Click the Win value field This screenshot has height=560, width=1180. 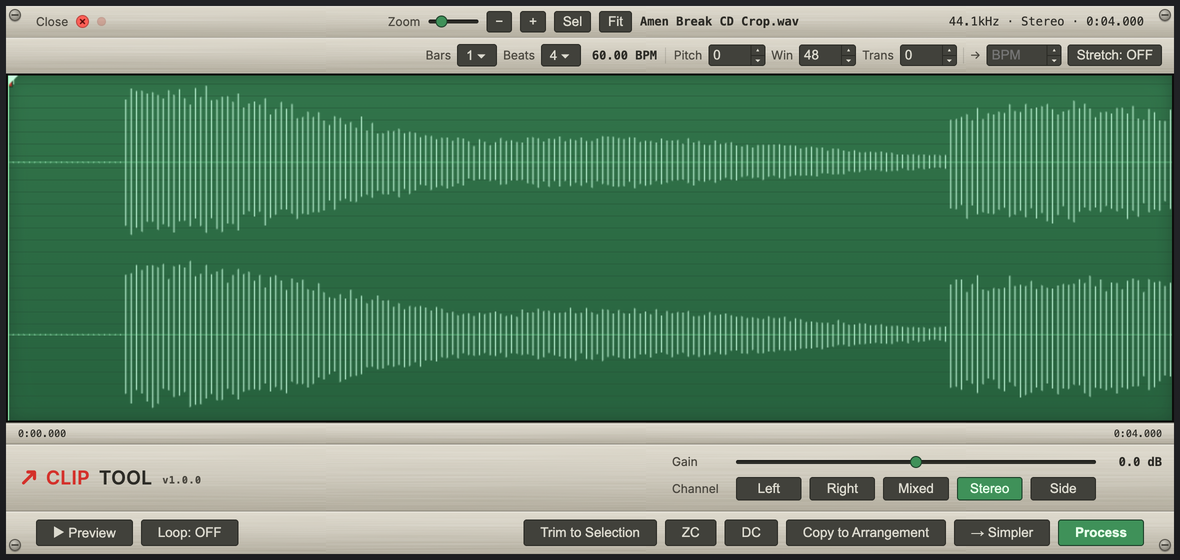tap(820, 55)
